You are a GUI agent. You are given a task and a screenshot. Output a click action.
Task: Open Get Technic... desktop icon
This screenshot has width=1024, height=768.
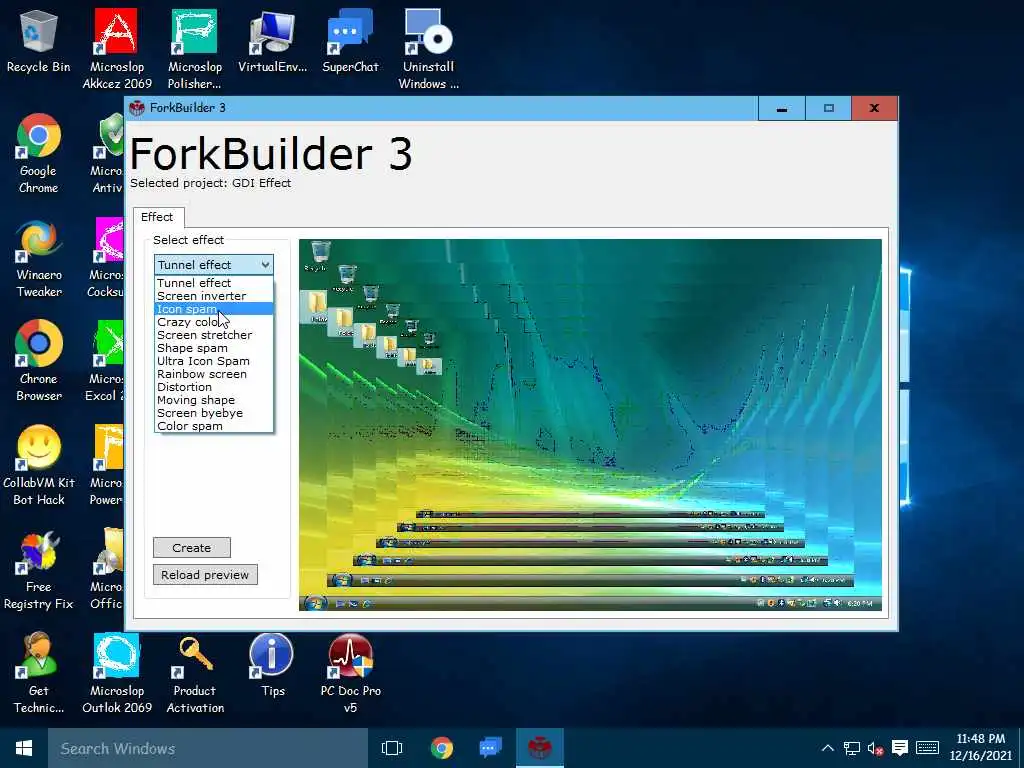coord(39,673)
